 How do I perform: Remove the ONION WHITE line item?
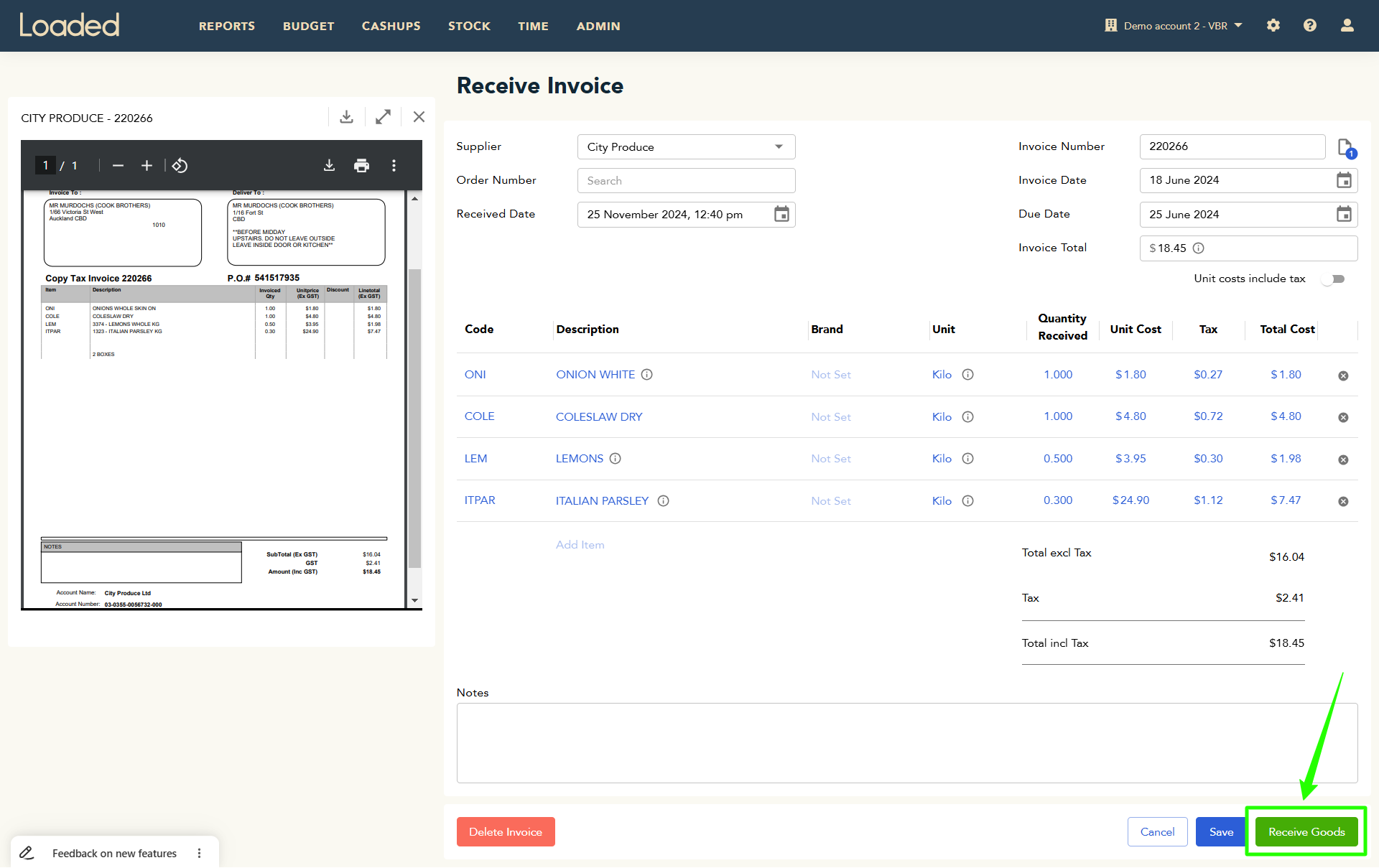(1343, 375)
